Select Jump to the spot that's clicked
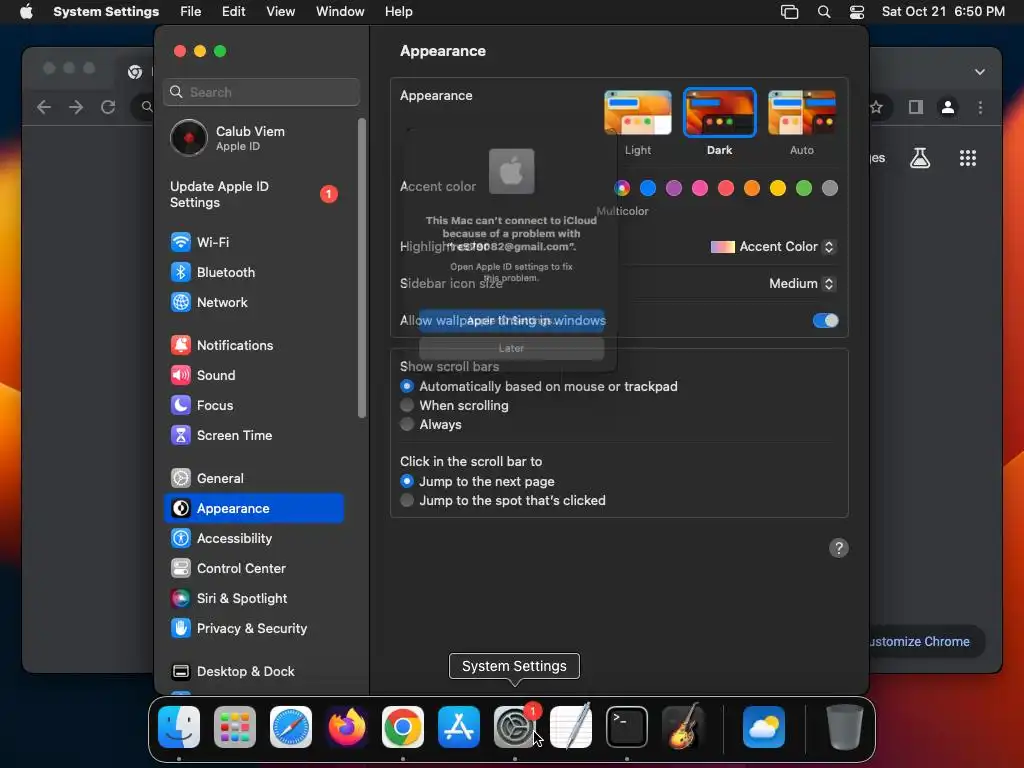This screenshot has width=1024, height=768. [407, 500]
